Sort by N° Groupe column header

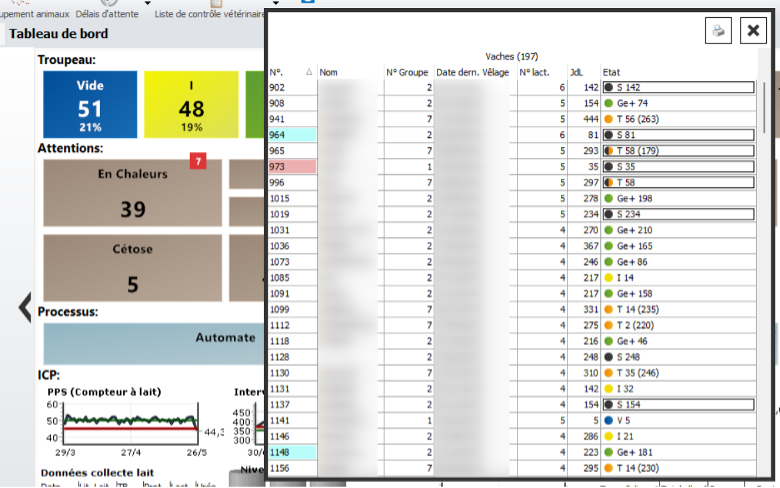(x=408, y=72)
